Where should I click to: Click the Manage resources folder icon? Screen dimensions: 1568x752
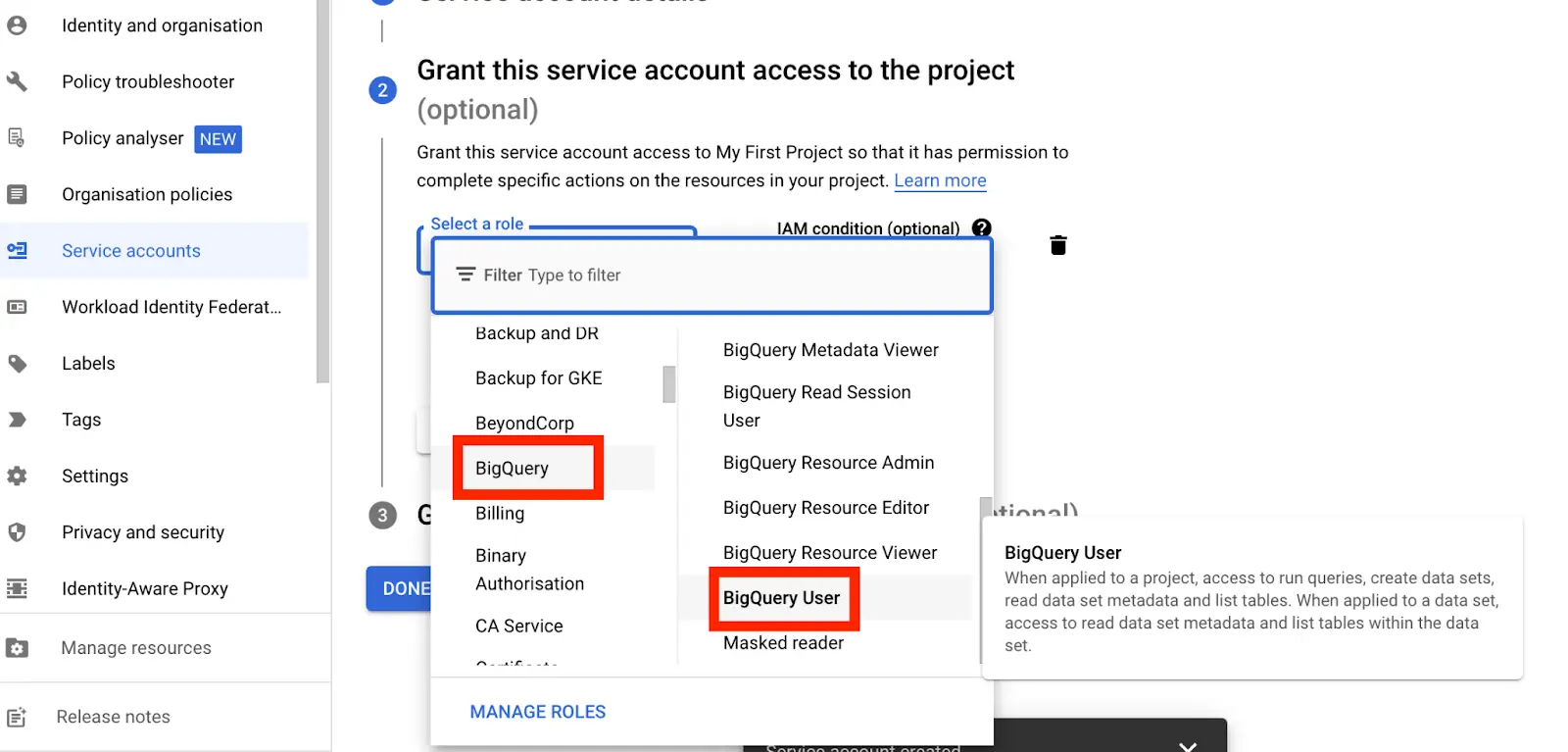click(17, 648)
